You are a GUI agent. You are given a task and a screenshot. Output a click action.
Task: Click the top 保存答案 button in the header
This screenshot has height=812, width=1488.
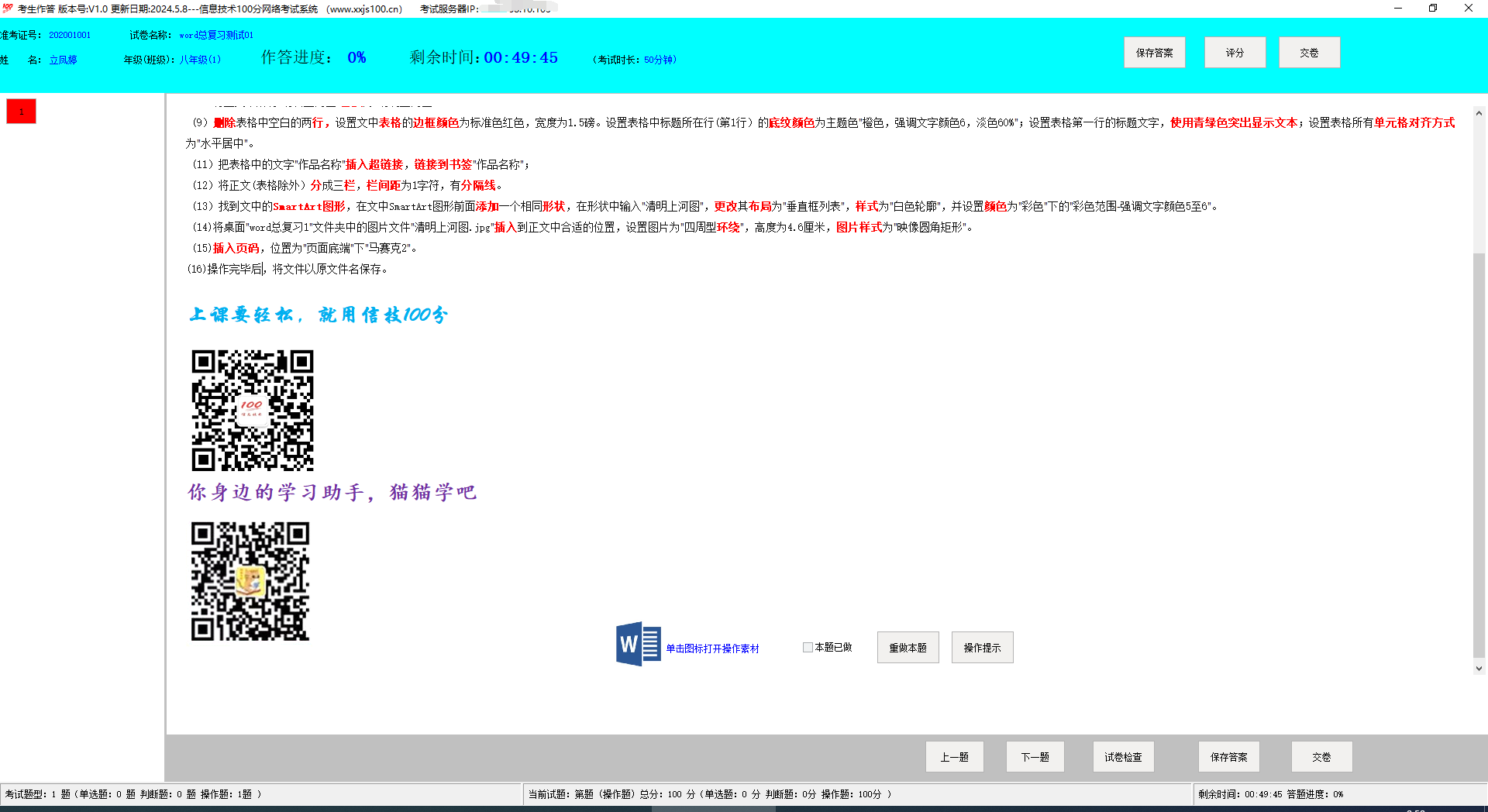[x=1154, y=53]
